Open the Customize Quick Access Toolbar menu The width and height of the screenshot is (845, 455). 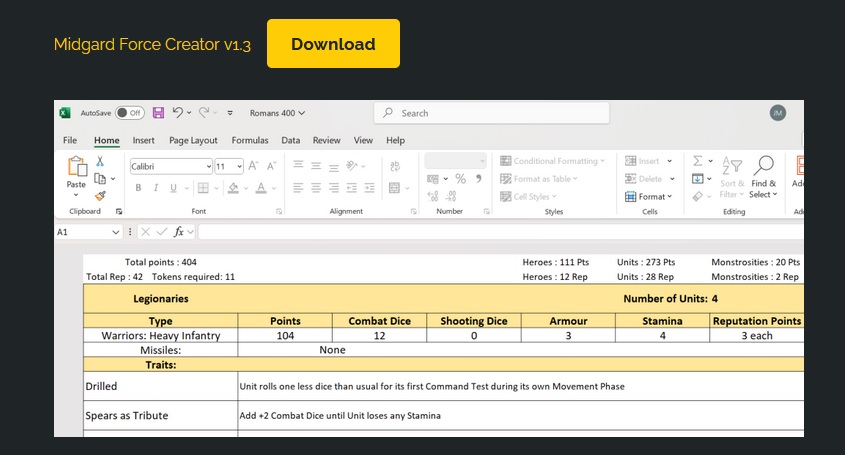coord(230,113)
